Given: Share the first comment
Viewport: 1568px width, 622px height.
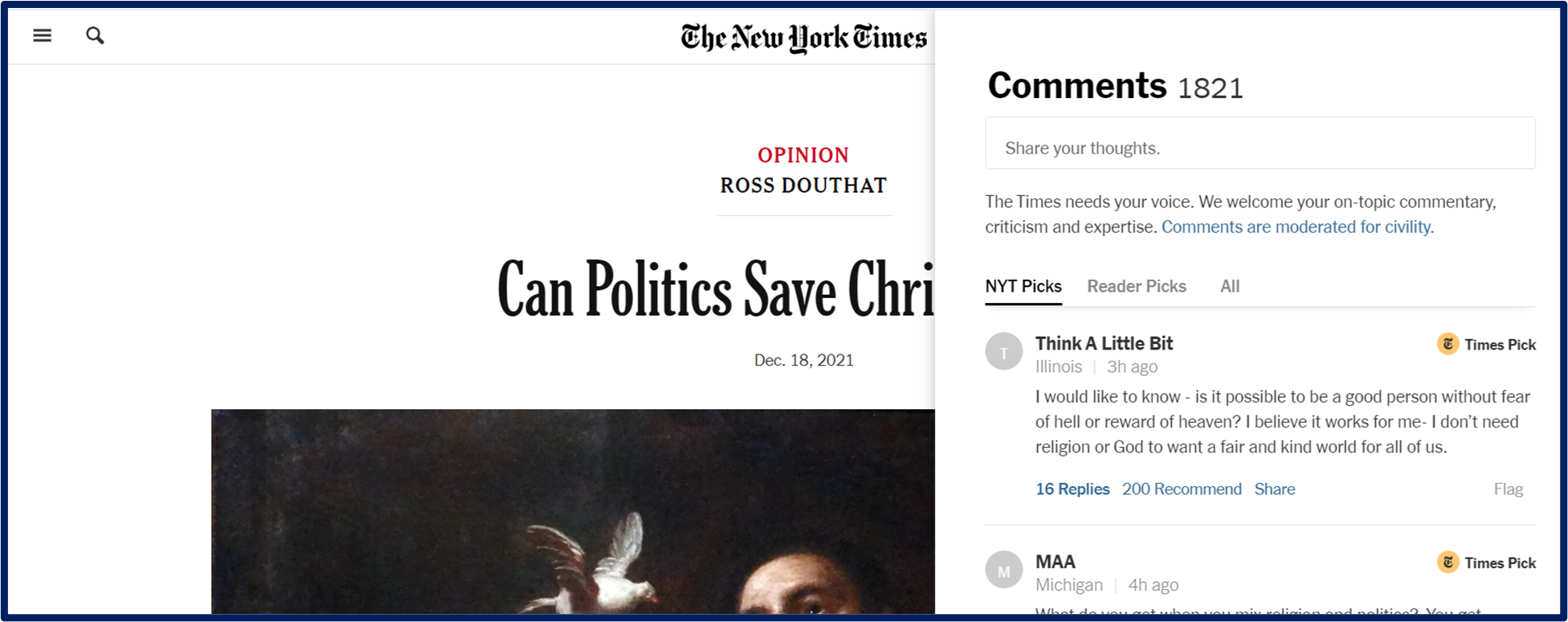Looking at the screenshot, I should click(x=1275, y=489).
